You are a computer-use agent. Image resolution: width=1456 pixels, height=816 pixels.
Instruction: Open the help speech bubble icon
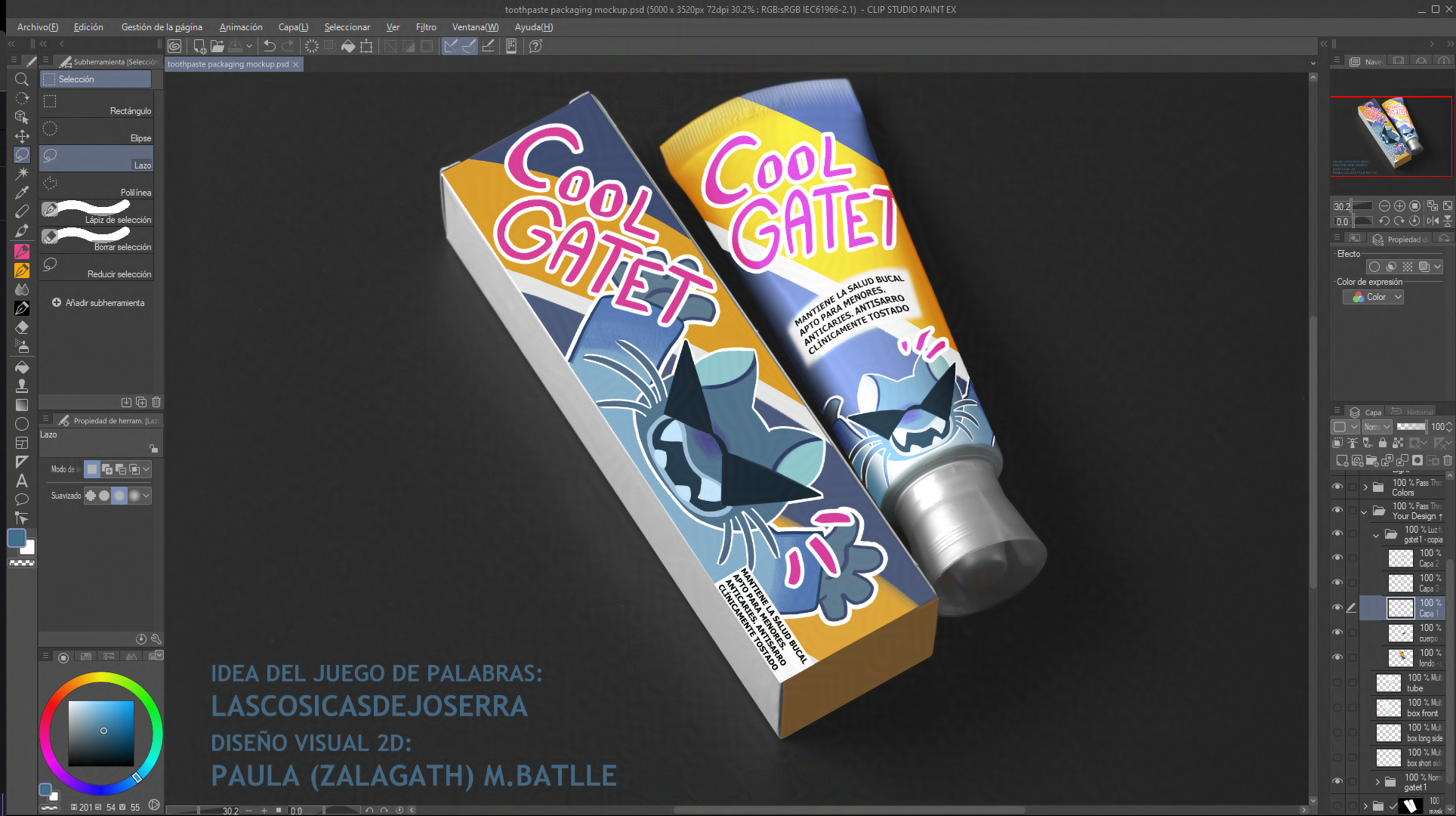coord(535,46)
